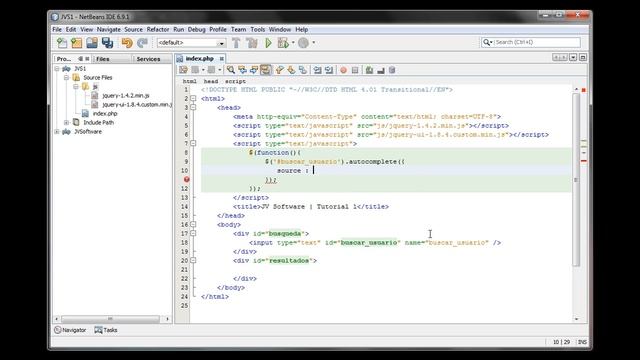Click the html breadcrumb
This screenshot has width=640, height=360.
(x=189, y=81)
